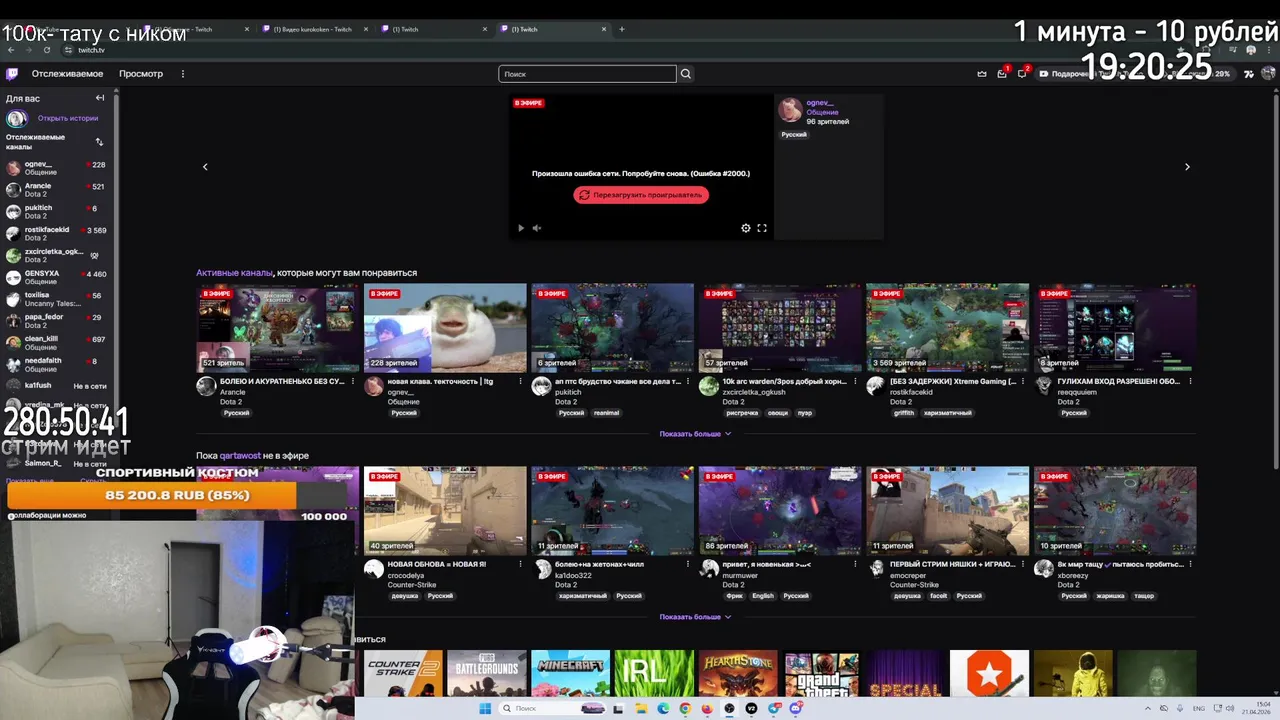The width and height of the screenshot is (1280, 720).
Task: Select rostikfacekid in the followed channels sidebar
Action: [x=56, y=233]
